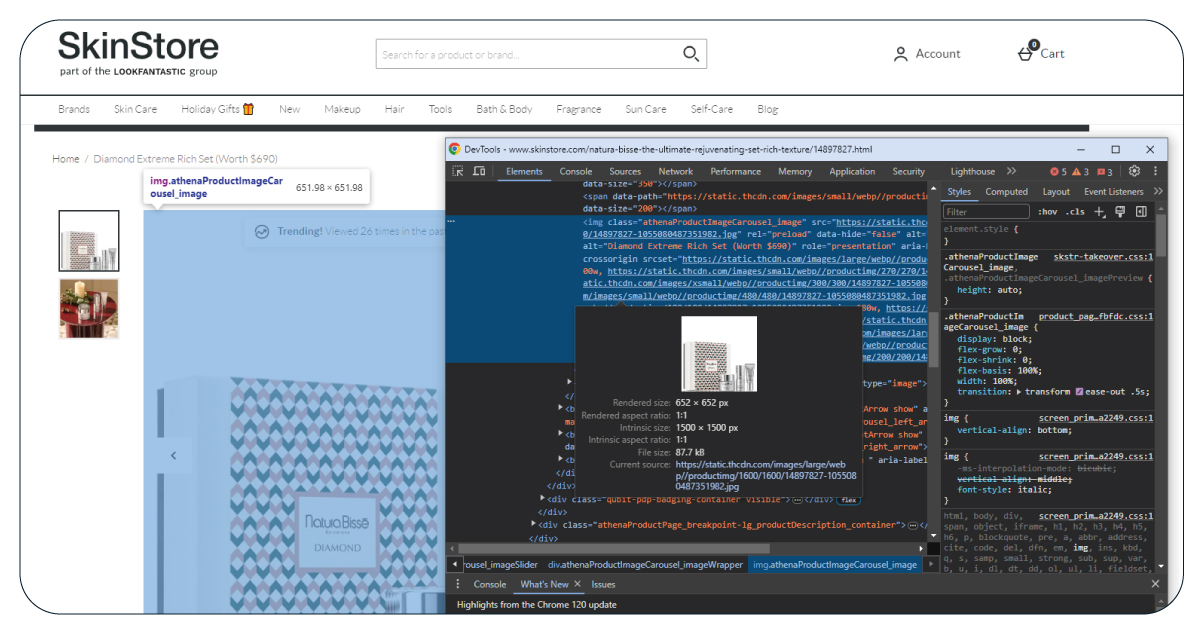Click the flex badge in the elements tree
Image resolution: width=1203 pixels, height=634 pixels.
[x=848, y=499]
